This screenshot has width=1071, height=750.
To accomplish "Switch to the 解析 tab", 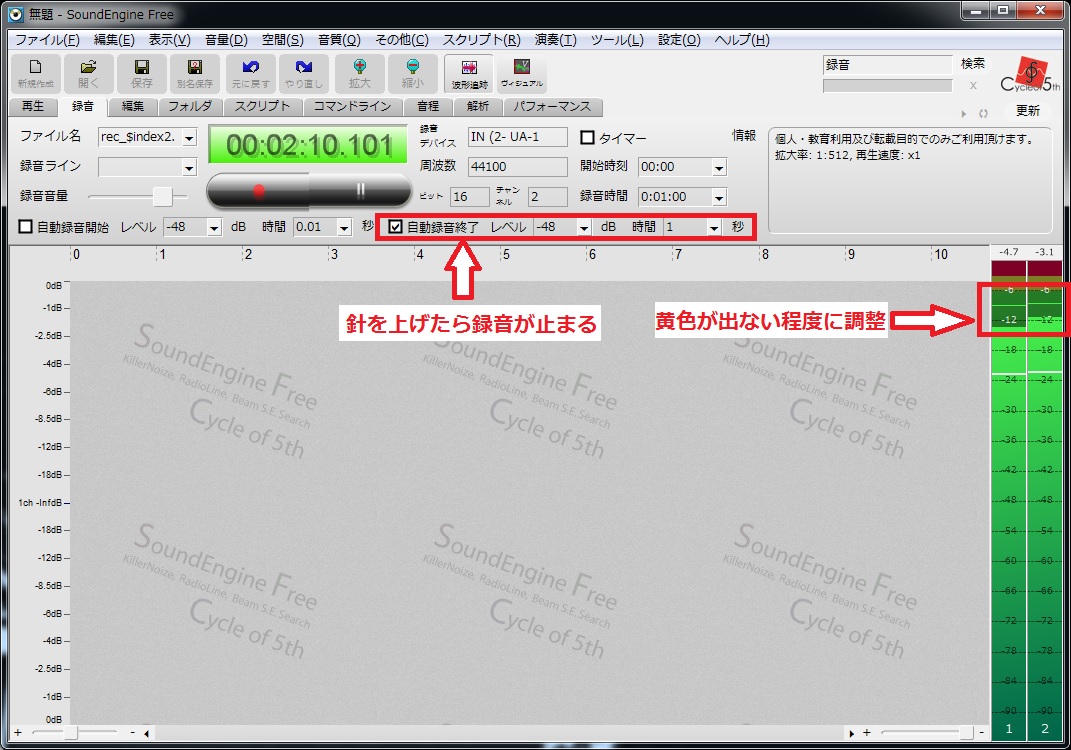I will 478,107.
